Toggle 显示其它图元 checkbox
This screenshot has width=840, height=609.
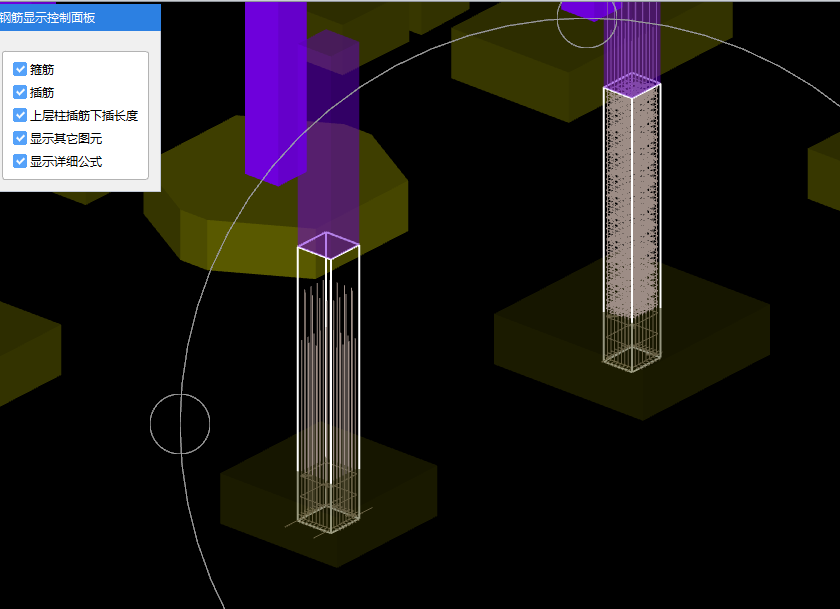pyautogui.click(x=20, y=138)
